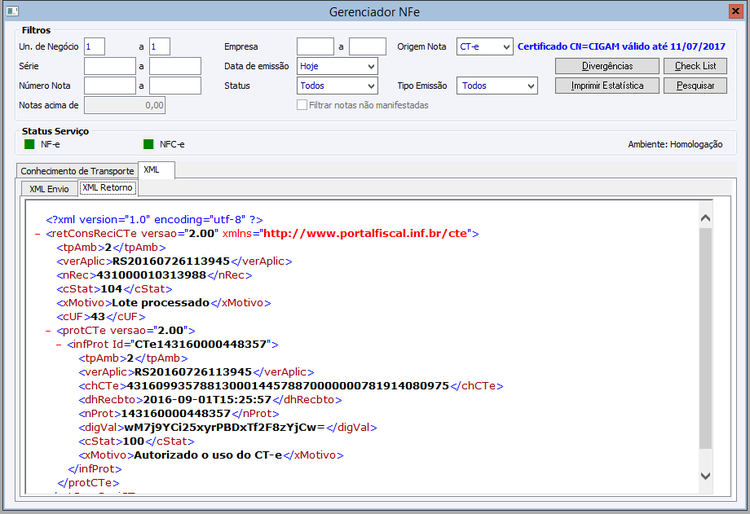Viewport: 750px width, 514px height.
Task: Click the first Empresa input field
Action: point(315,46)
